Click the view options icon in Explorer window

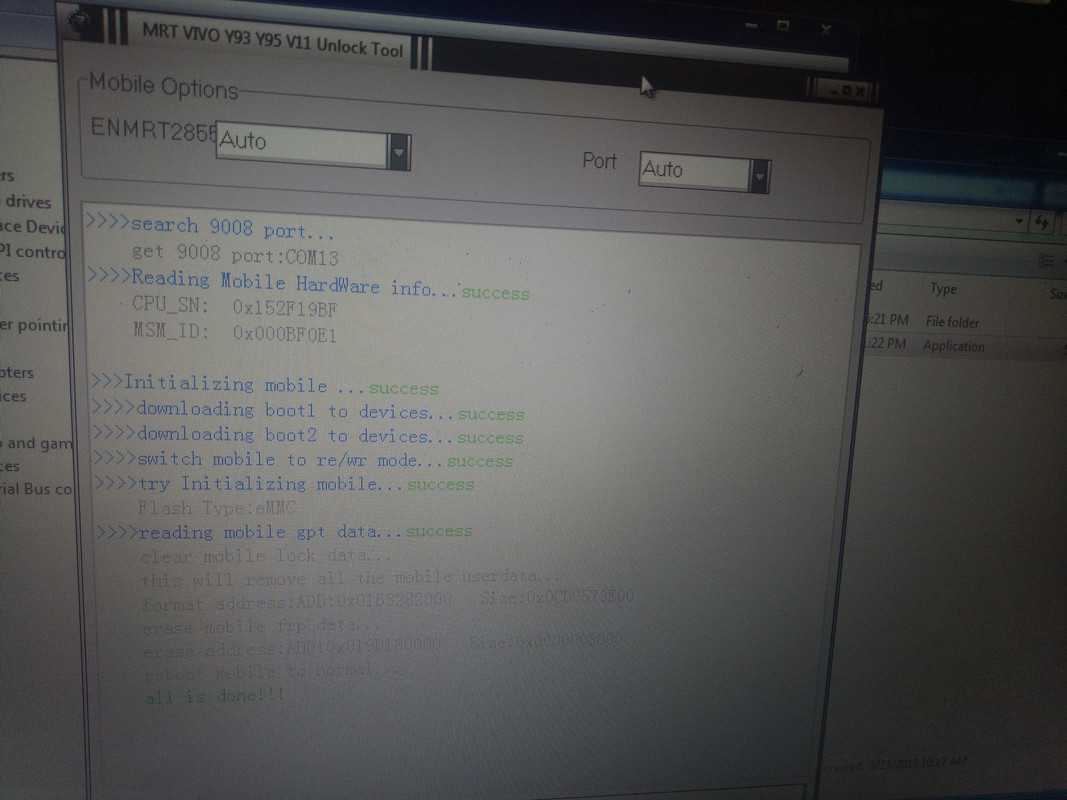coord(1046,261)
